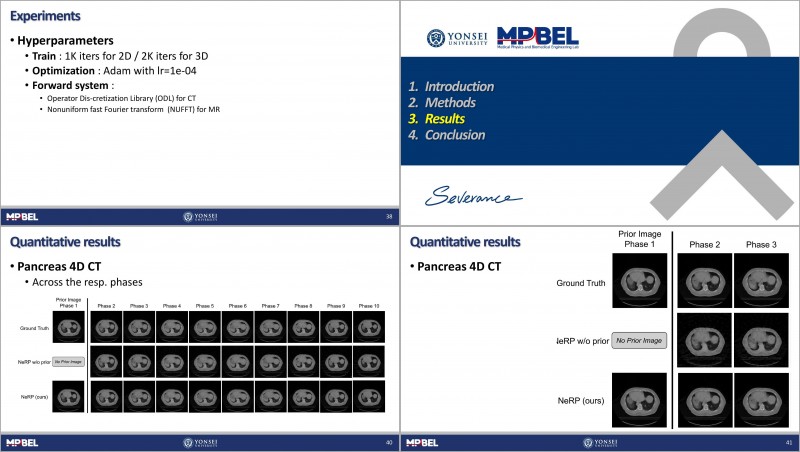This screenshot has width=800, height=452.
Task: Click 'NeRP w/o prior' row label on slide 40
Action: [x=34, y=362]
